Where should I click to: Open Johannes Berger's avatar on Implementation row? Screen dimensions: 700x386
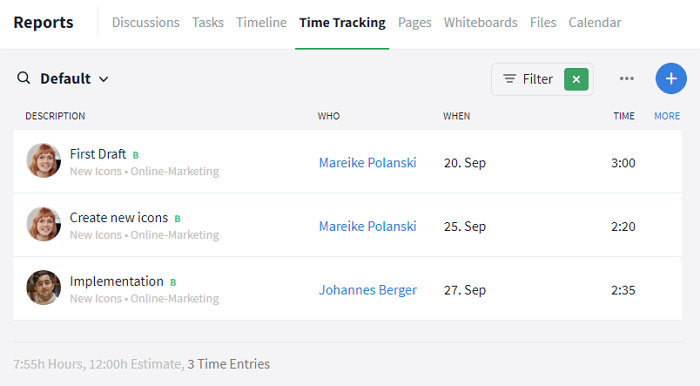coord(43,288)
